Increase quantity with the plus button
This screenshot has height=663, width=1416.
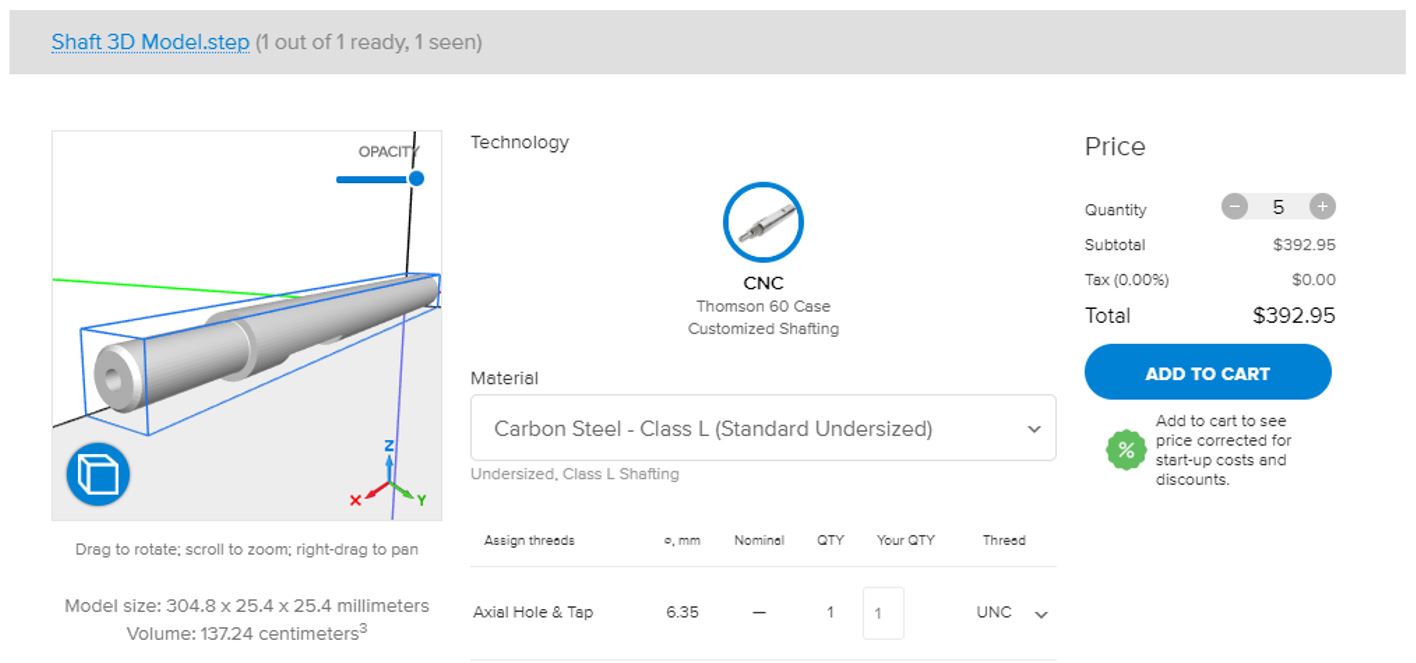[1322, 207]
